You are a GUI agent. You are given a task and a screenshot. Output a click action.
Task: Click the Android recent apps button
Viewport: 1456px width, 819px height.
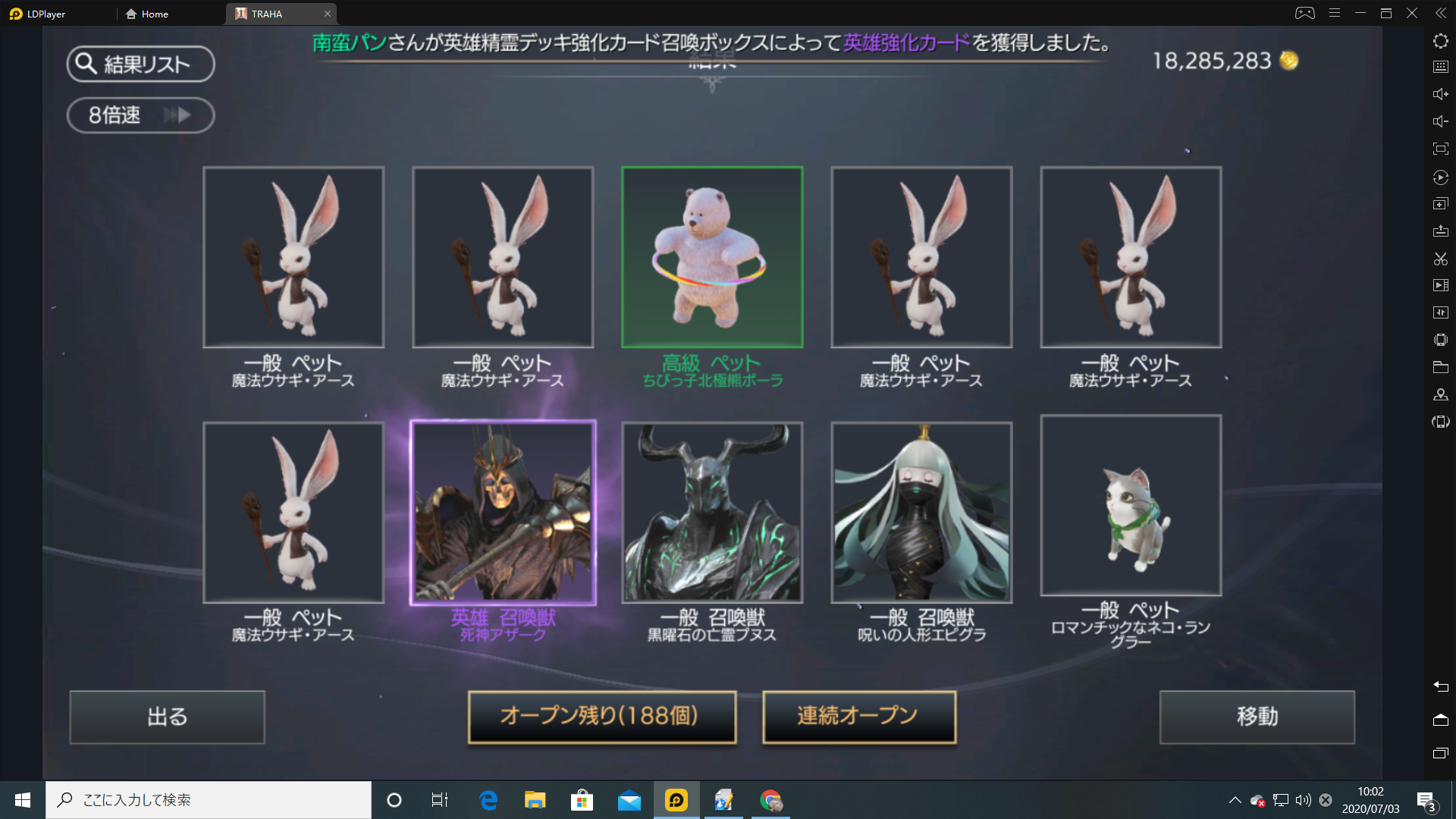coord(1441,753)
